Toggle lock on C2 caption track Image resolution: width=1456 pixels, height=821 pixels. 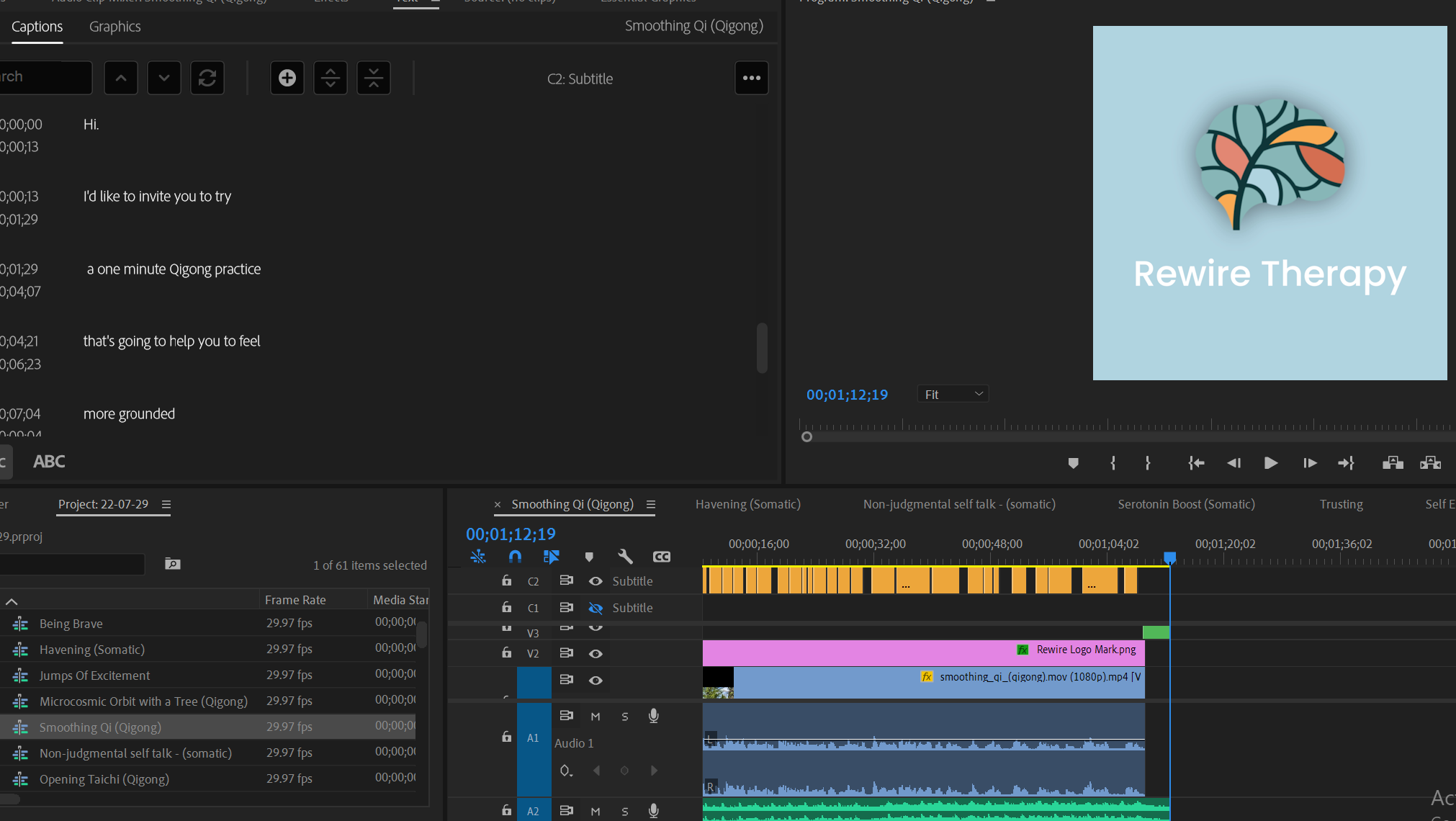(506, 580)
